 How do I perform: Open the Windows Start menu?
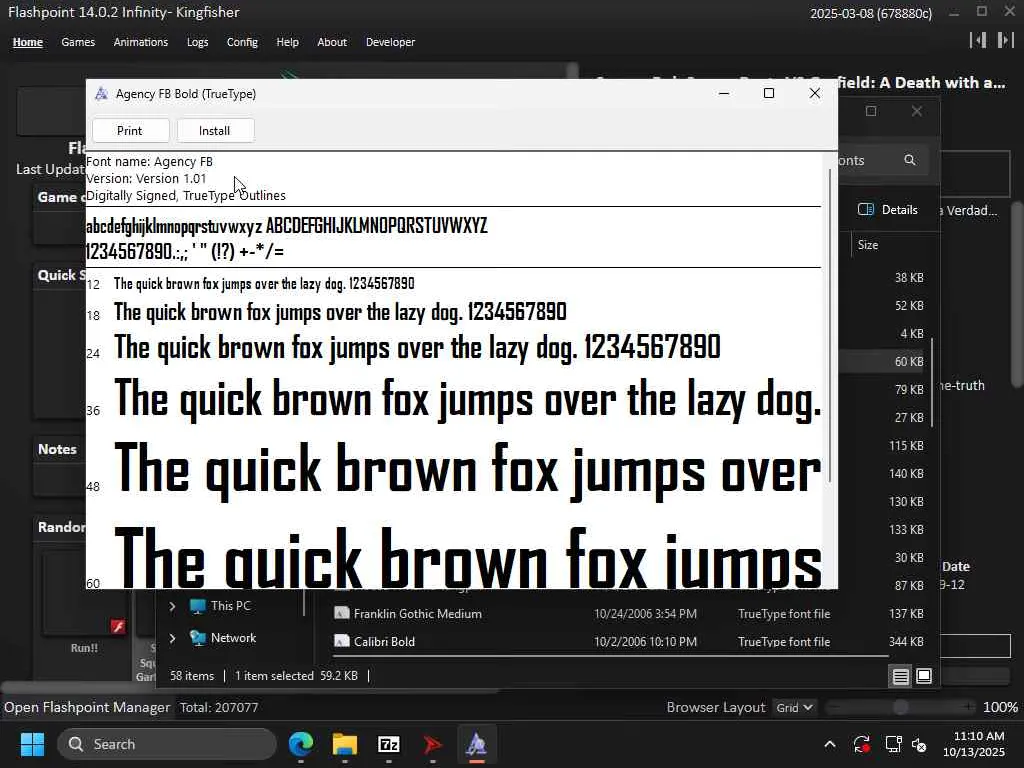point(32,744)
